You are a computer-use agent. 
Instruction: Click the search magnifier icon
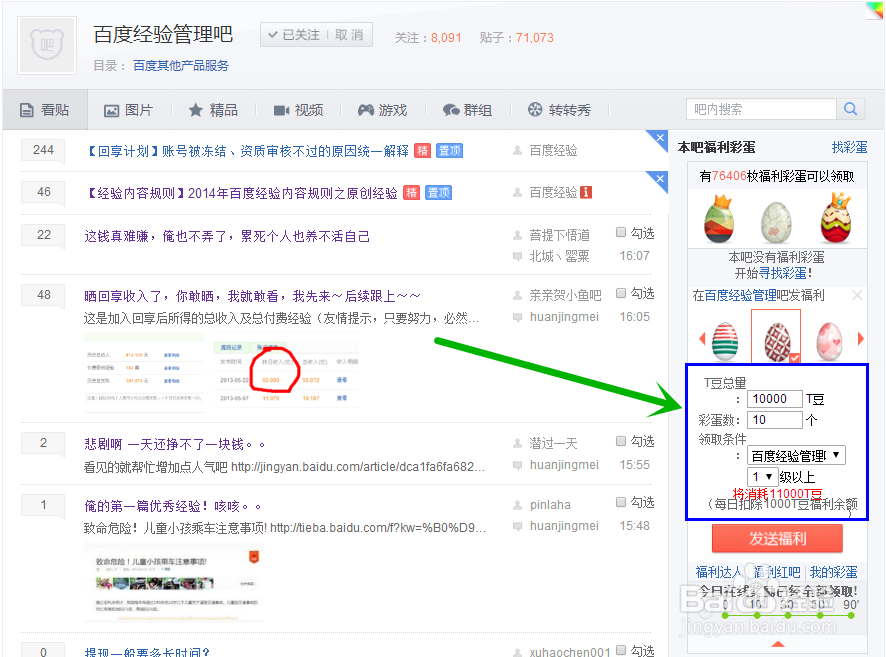850,109
